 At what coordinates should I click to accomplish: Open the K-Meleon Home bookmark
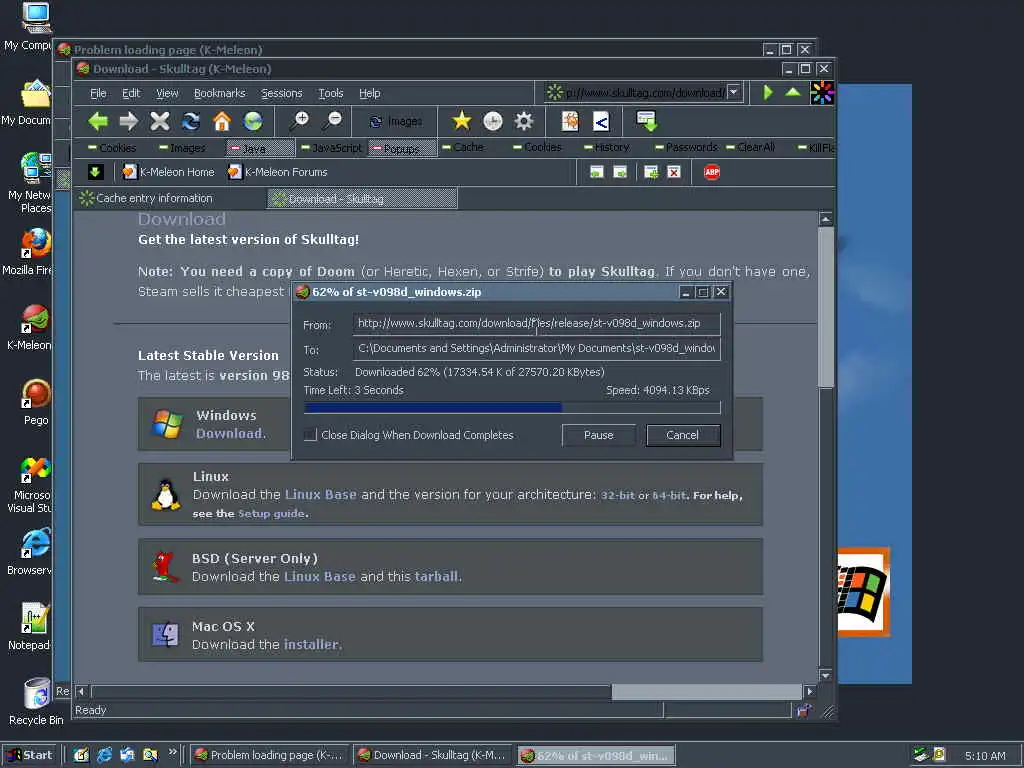coord(168,172)
